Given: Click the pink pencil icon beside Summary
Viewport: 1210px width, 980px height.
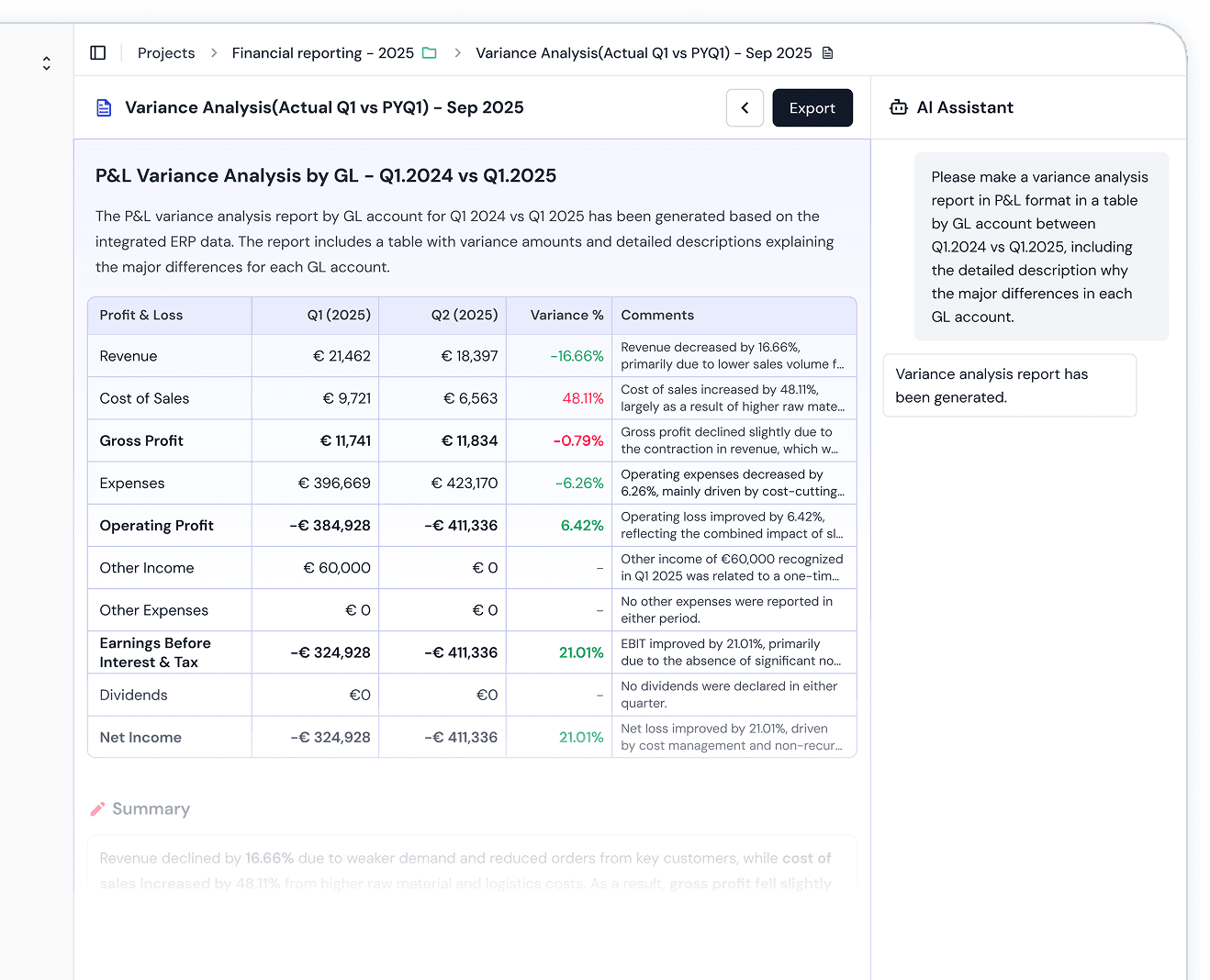Looking at the screenshot, I should [97, 809].
